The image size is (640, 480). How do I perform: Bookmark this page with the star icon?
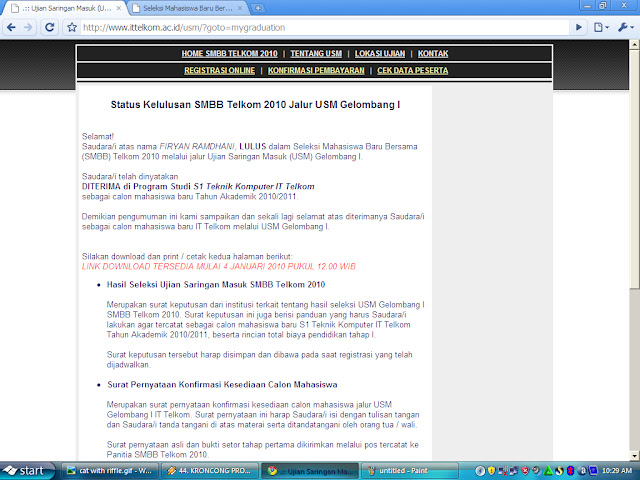point(72,27)
